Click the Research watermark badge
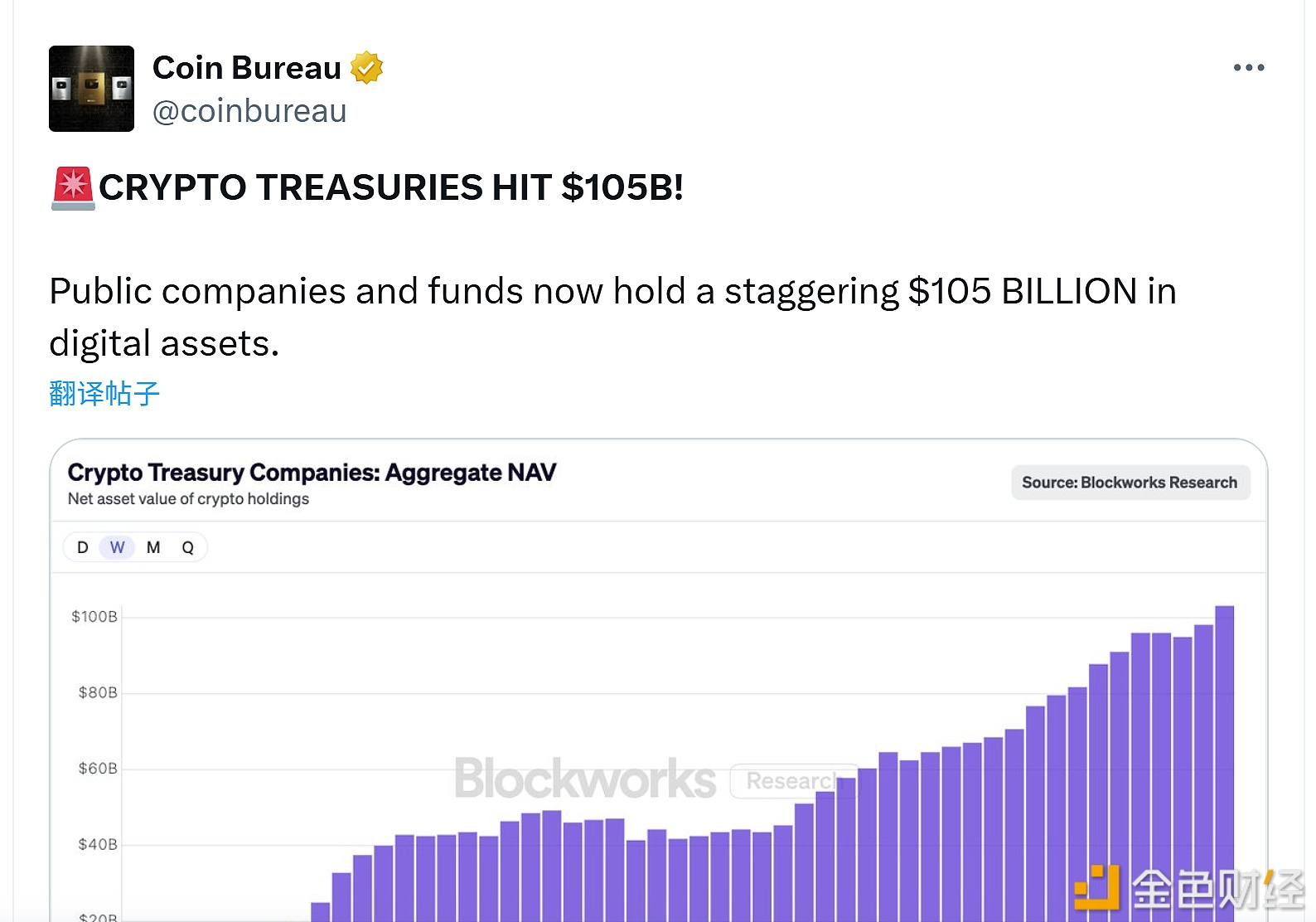 791,781
